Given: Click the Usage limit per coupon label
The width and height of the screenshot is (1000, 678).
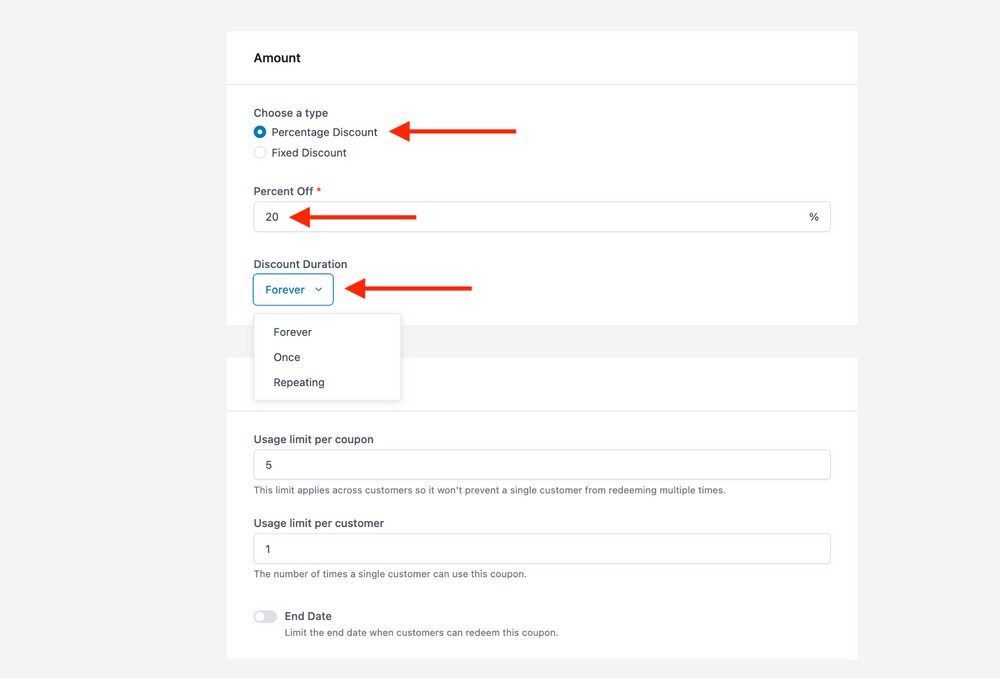Looking at the screenshot, I should [x=313, y=439].
